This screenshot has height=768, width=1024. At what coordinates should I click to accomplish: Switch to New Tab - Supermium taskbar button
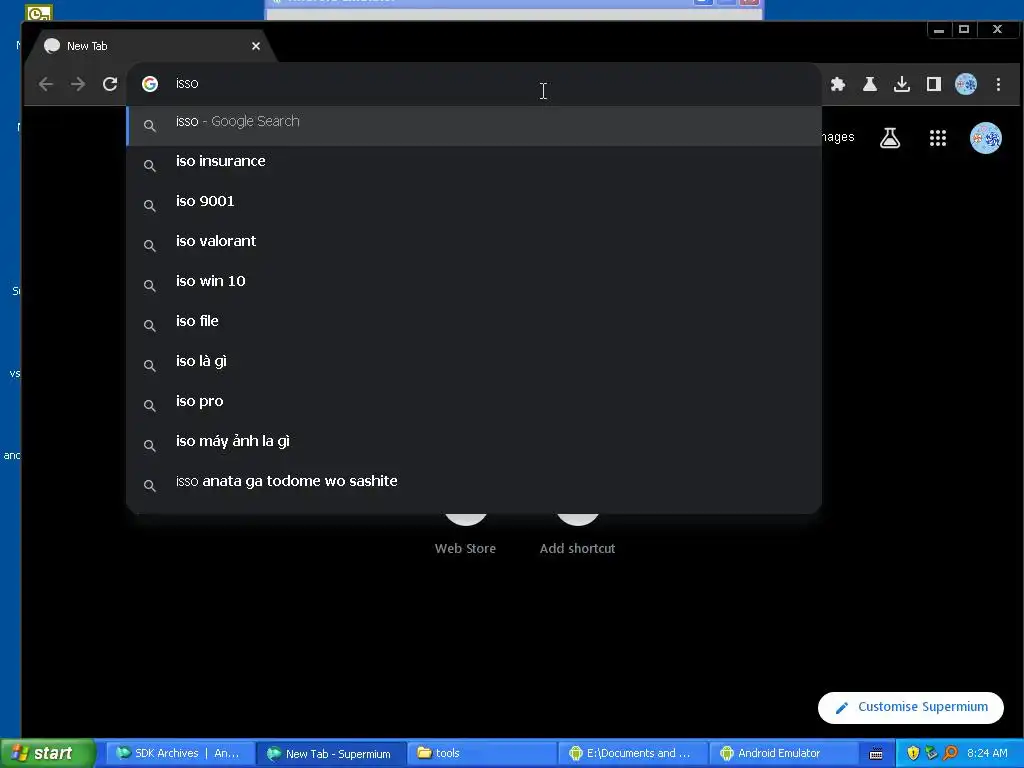tap(330, 753)
